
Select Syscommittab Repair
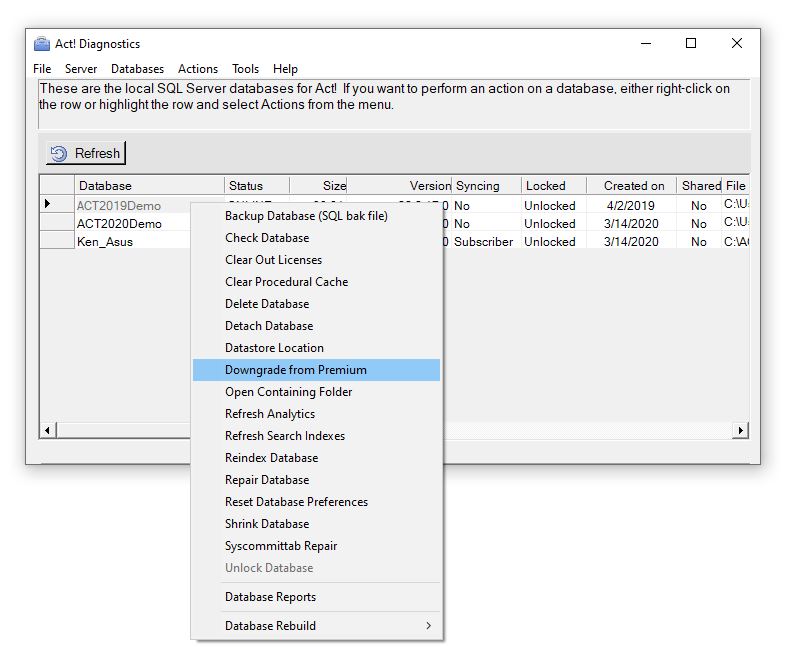(x=316, y=546)
